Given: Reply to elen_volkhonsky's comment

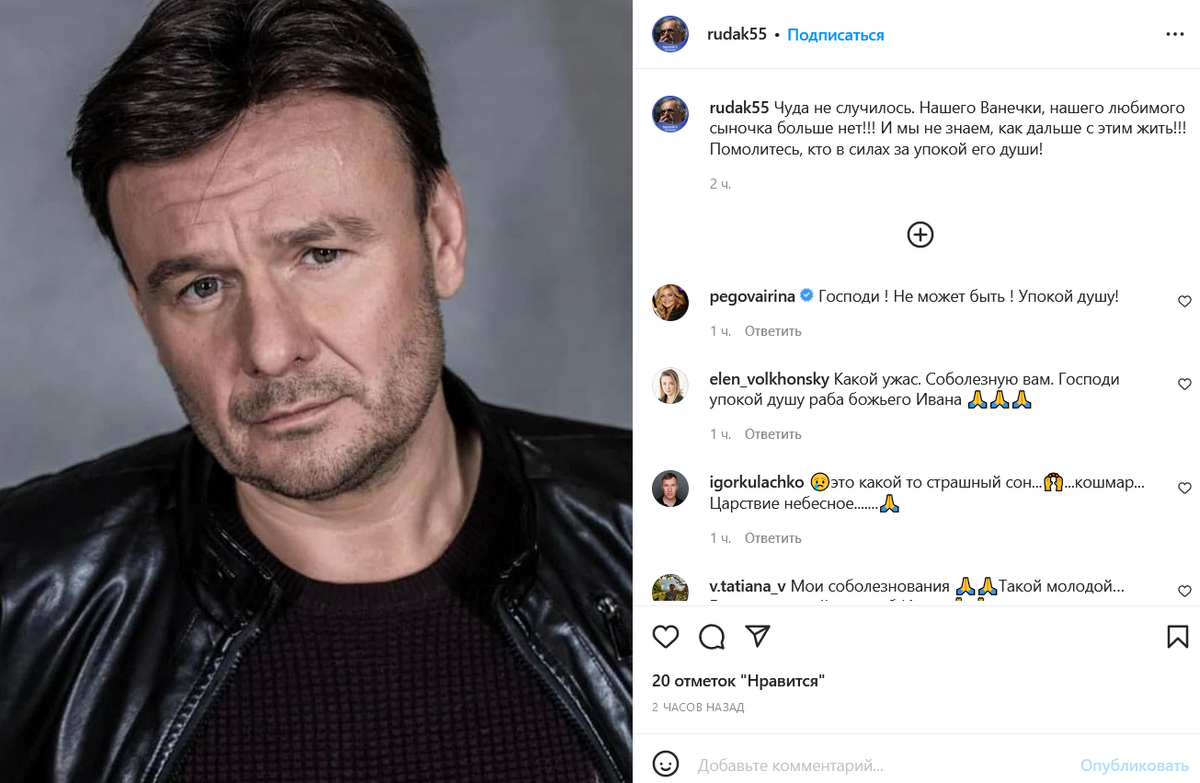Looking at the screenshot, I should coord(773,434).
